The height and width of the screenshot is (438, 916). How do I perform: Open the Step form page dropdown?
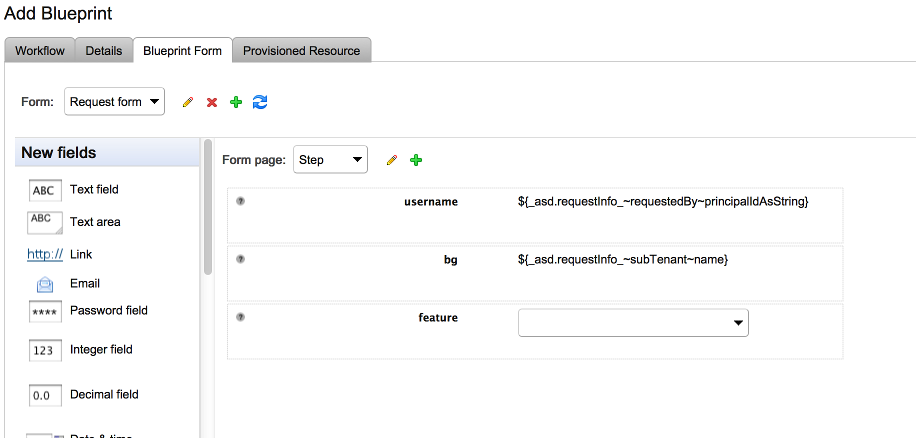tap(330, 160)
